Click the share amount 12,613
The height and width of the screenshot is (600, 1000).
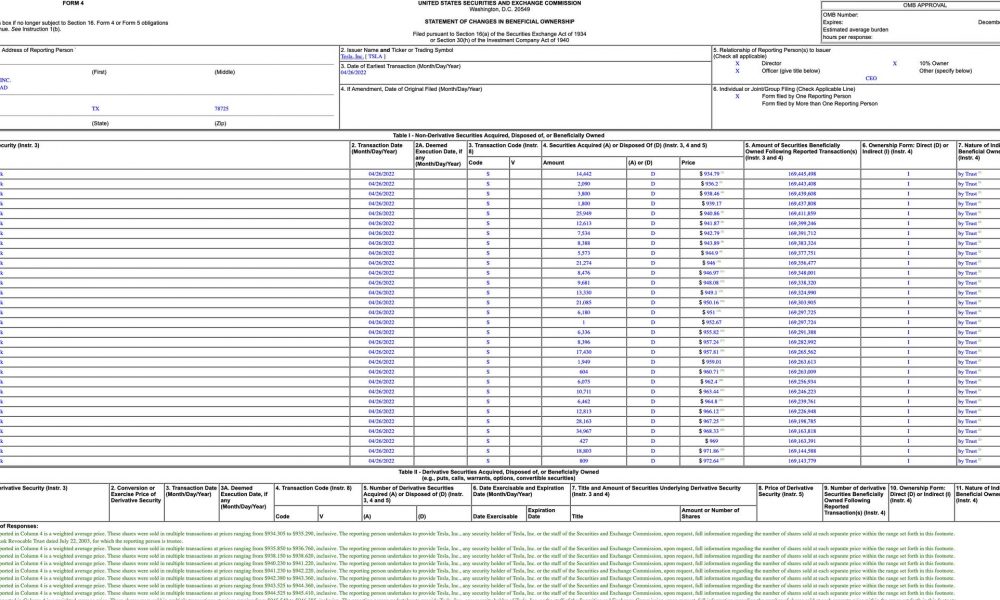[x=583, y=224]
